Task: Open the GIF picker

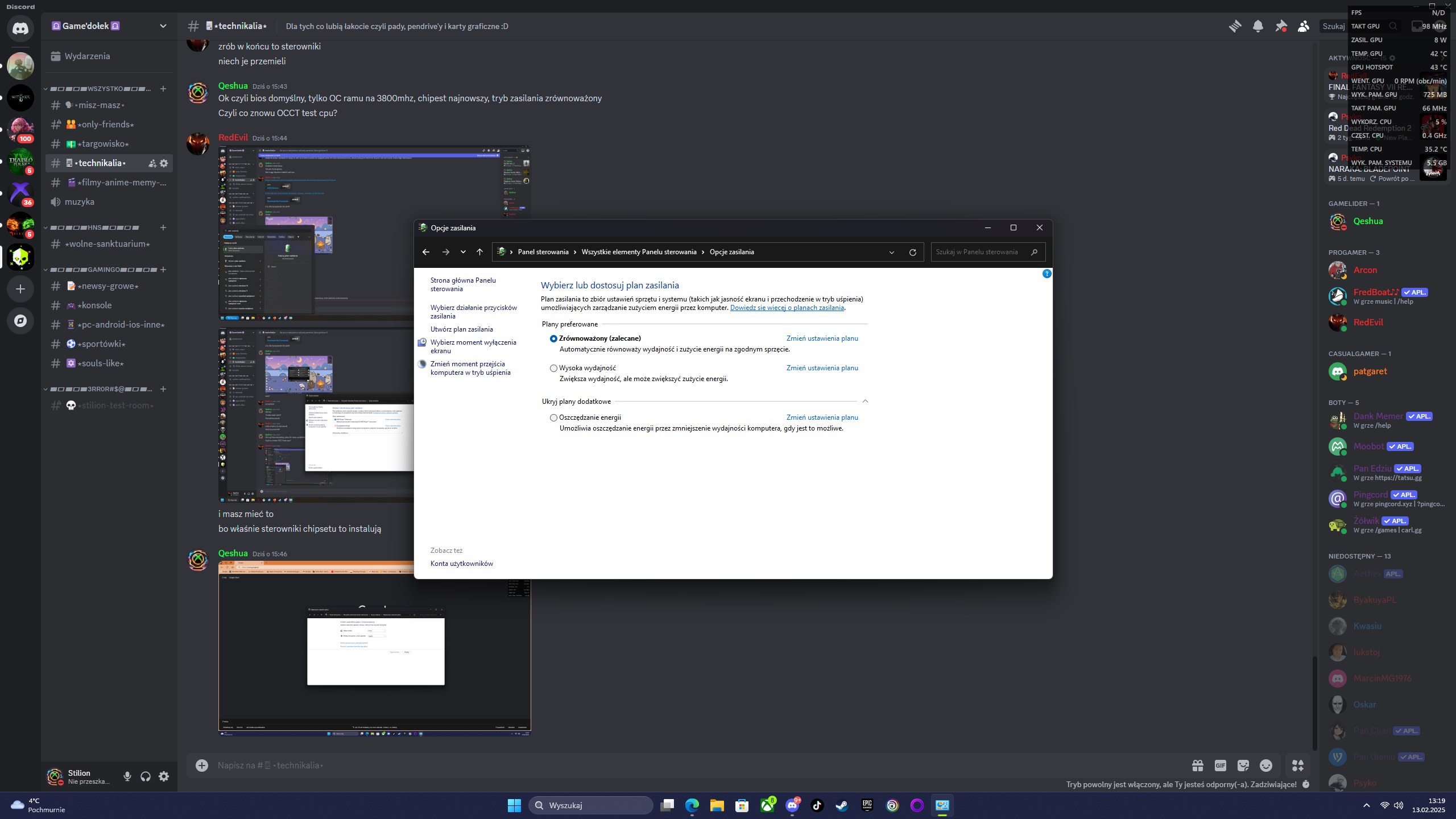Action: point(1220,766)
